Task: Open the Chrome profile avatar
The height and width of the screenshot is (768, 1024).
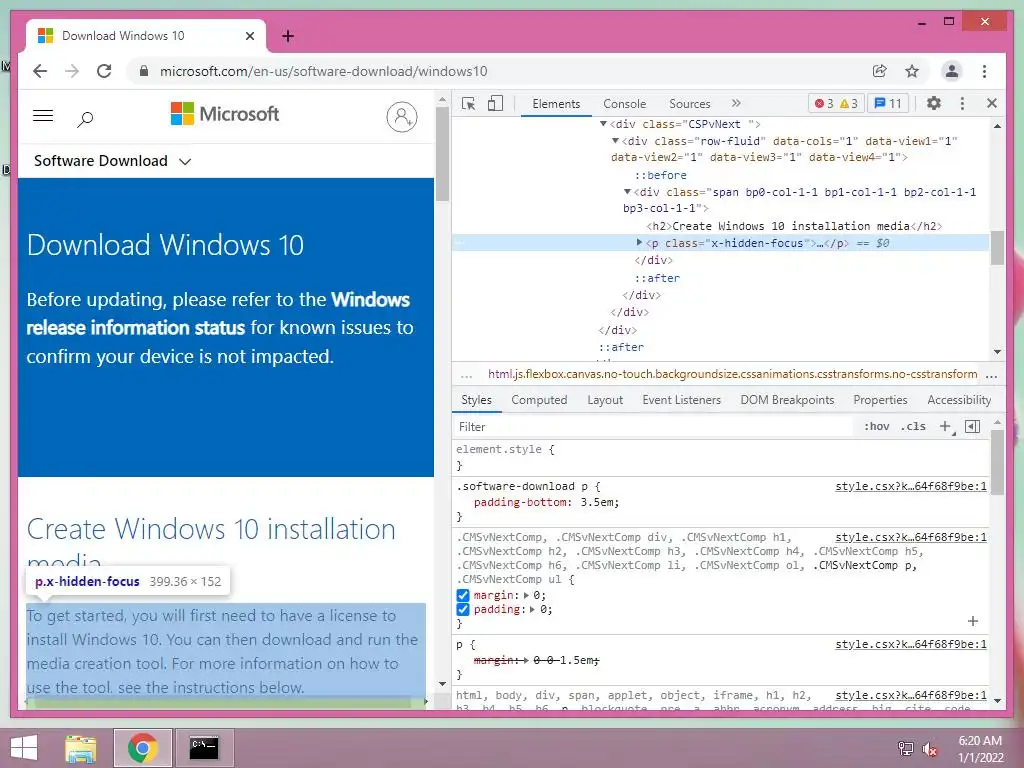Action: (x=952, y=71)
